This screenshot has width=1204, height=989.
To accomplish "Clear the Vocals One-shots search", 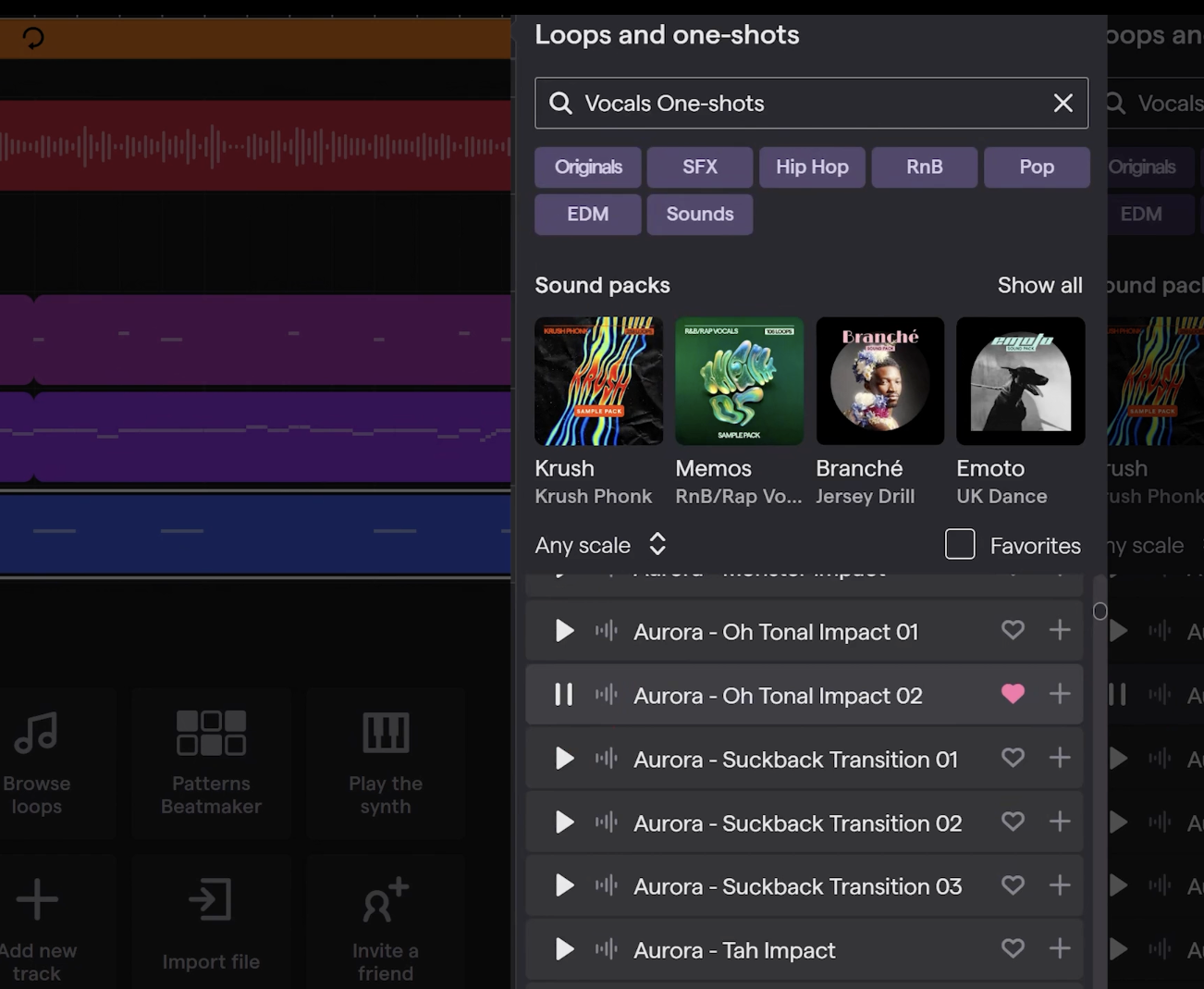I will (x=1063, y=103).
